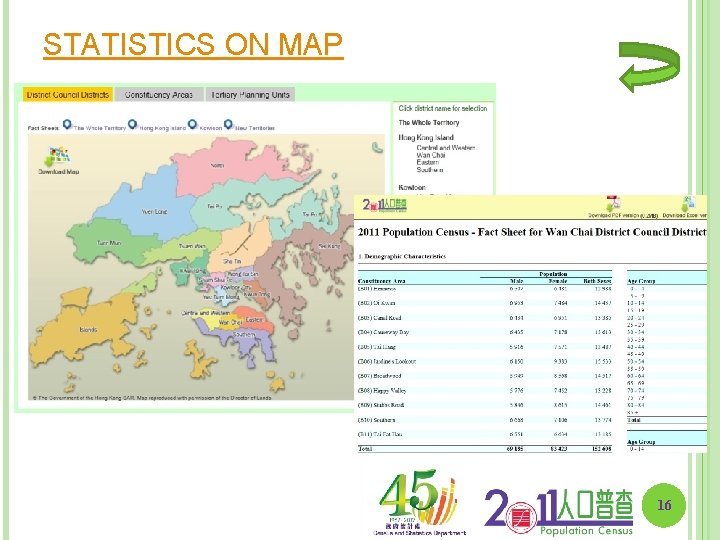Click the Download Excel version icon
This screenshot has height=540, width=720.
click(x=688, y=204)
